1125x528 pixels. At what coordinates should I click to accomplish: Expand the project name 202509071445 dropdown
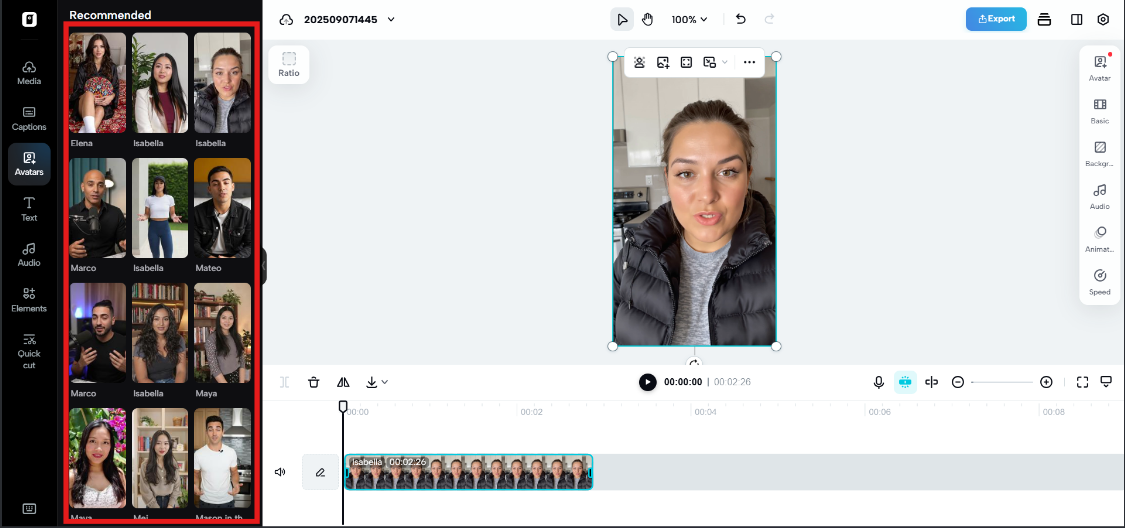(391, 19)
